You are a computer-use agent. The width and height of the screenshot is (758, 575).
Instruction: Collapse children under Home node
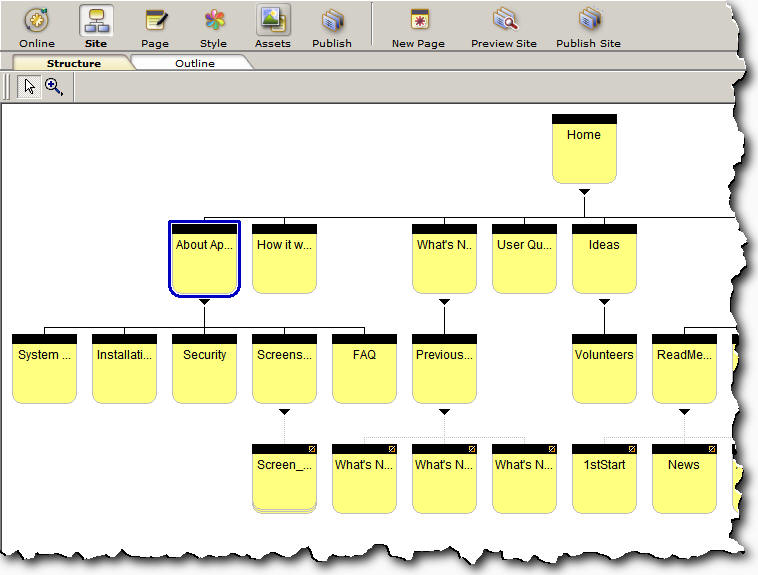(584, 192)
